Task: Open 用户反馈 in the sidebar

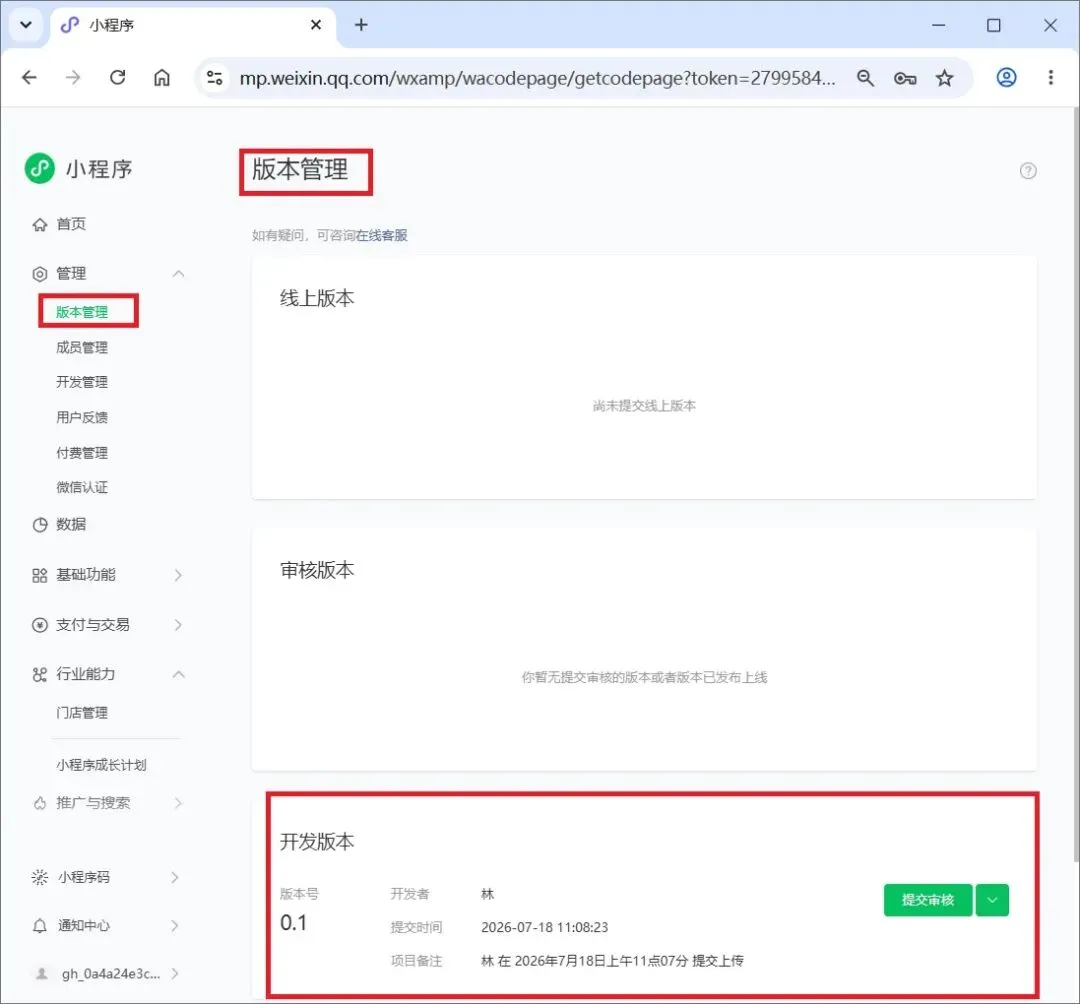Action: [x=82, y=417]
